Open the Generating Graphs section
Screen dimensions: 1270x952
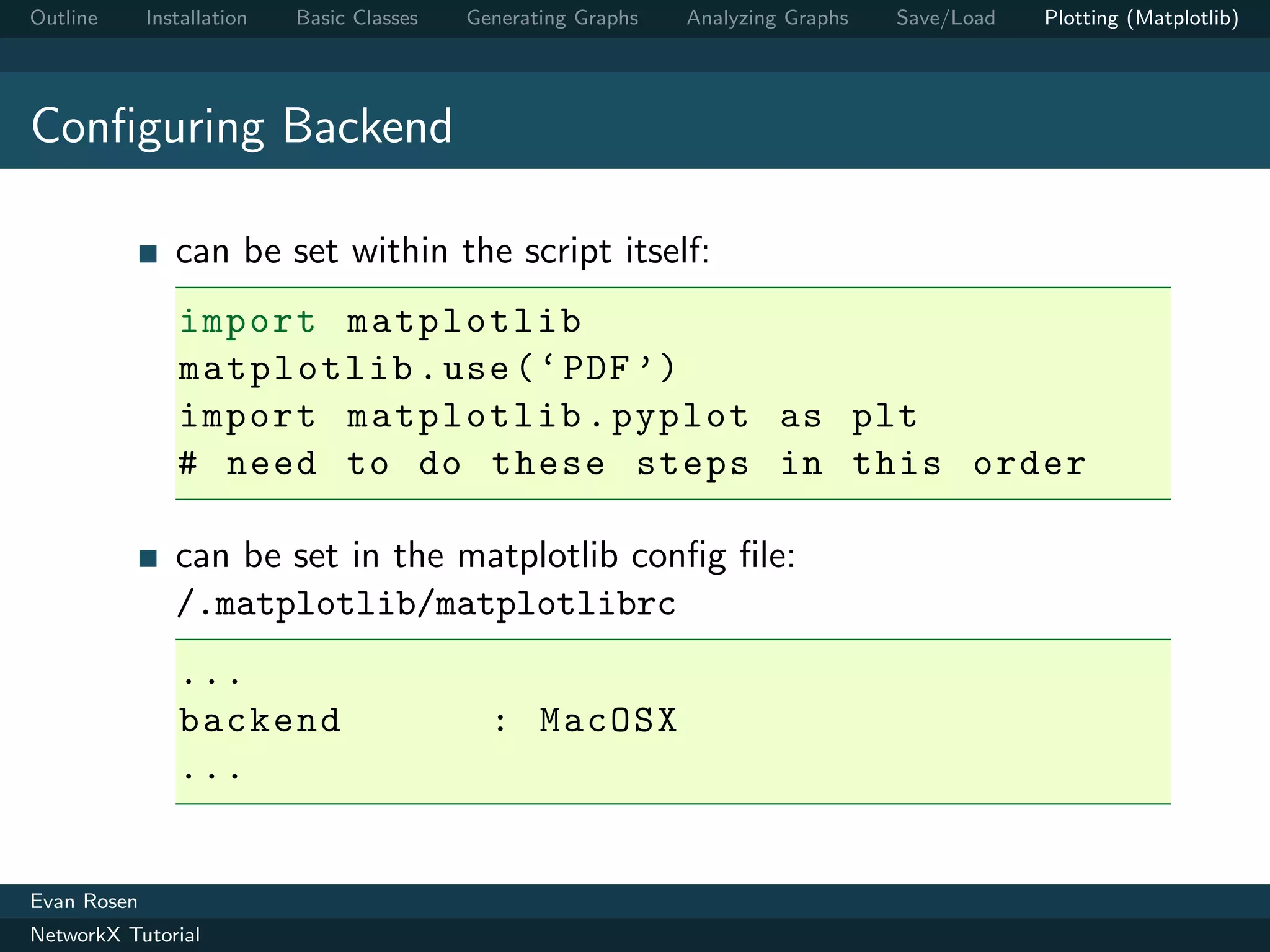coord(553,18)
